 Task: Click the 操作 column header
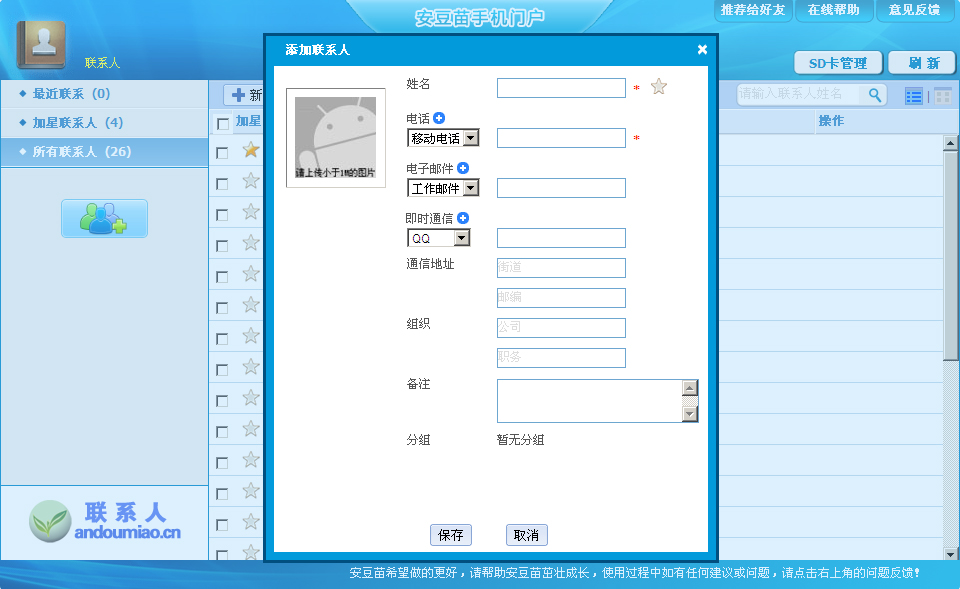[x=831, y=121]
